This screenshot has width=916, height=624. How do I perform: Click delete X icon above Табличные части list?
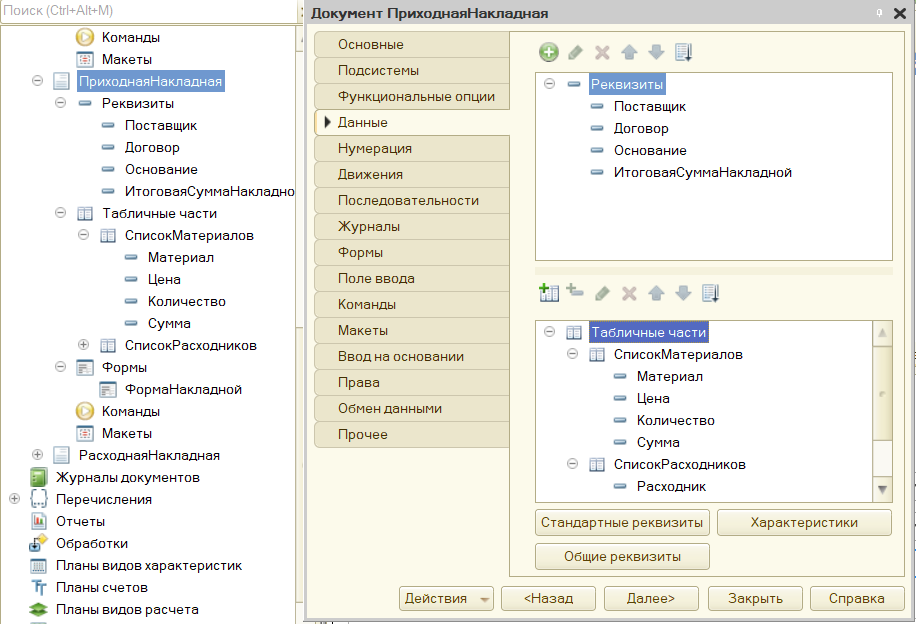click(629, 293)
